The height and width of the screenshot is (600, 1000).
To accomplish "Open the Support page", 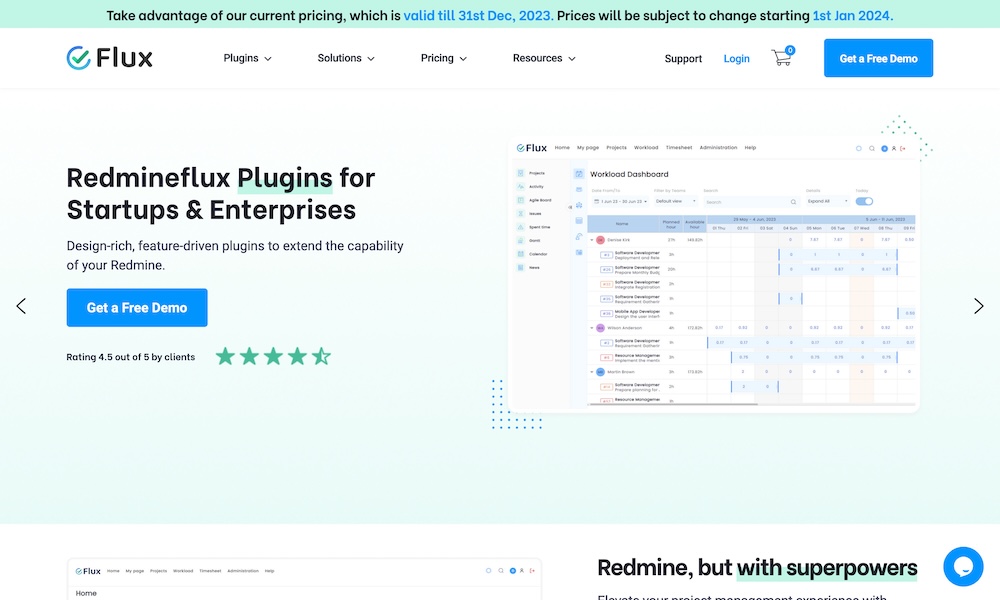I will pos(683,59).
